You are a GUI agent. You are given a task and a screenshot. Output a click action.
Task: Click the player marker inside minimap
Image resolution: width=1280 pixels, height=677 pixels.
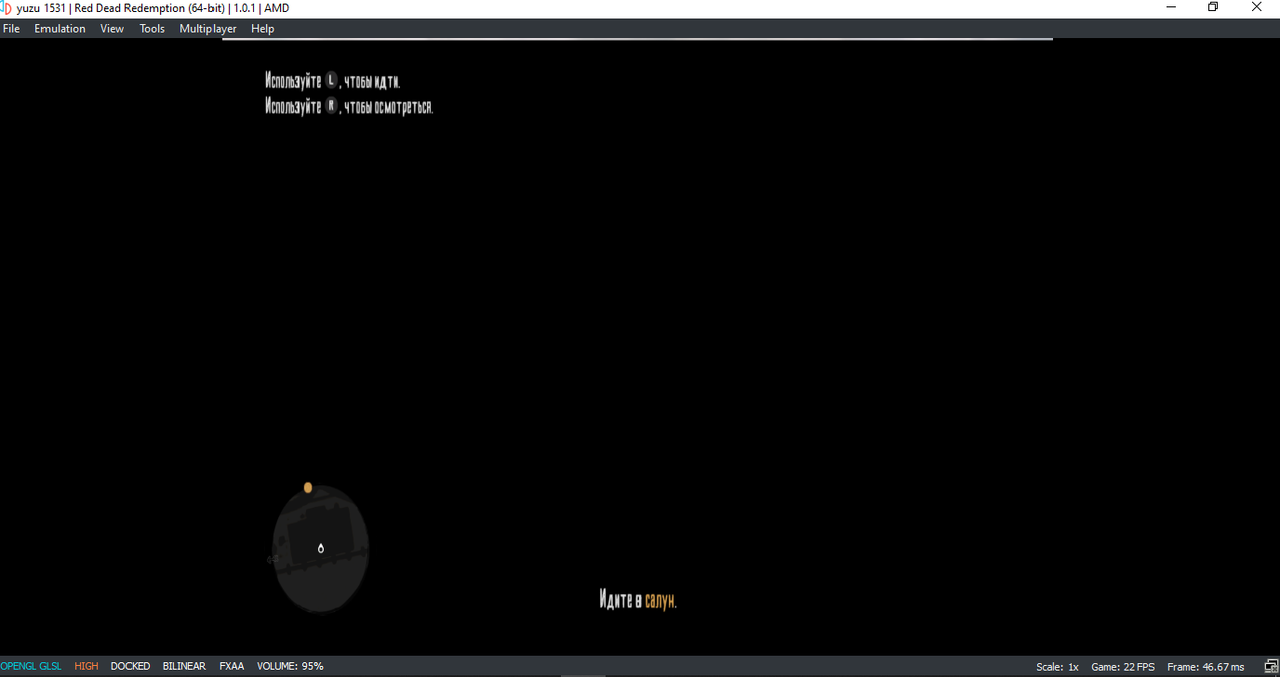(321, 548)
